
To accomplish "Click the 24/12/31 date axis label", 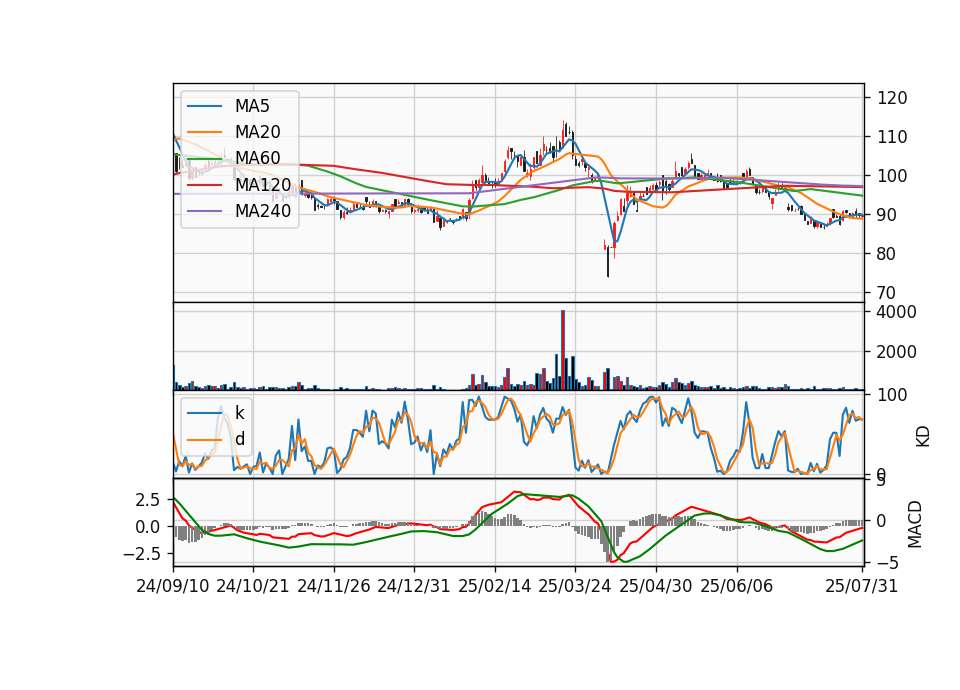I will (x=414, y=586).
